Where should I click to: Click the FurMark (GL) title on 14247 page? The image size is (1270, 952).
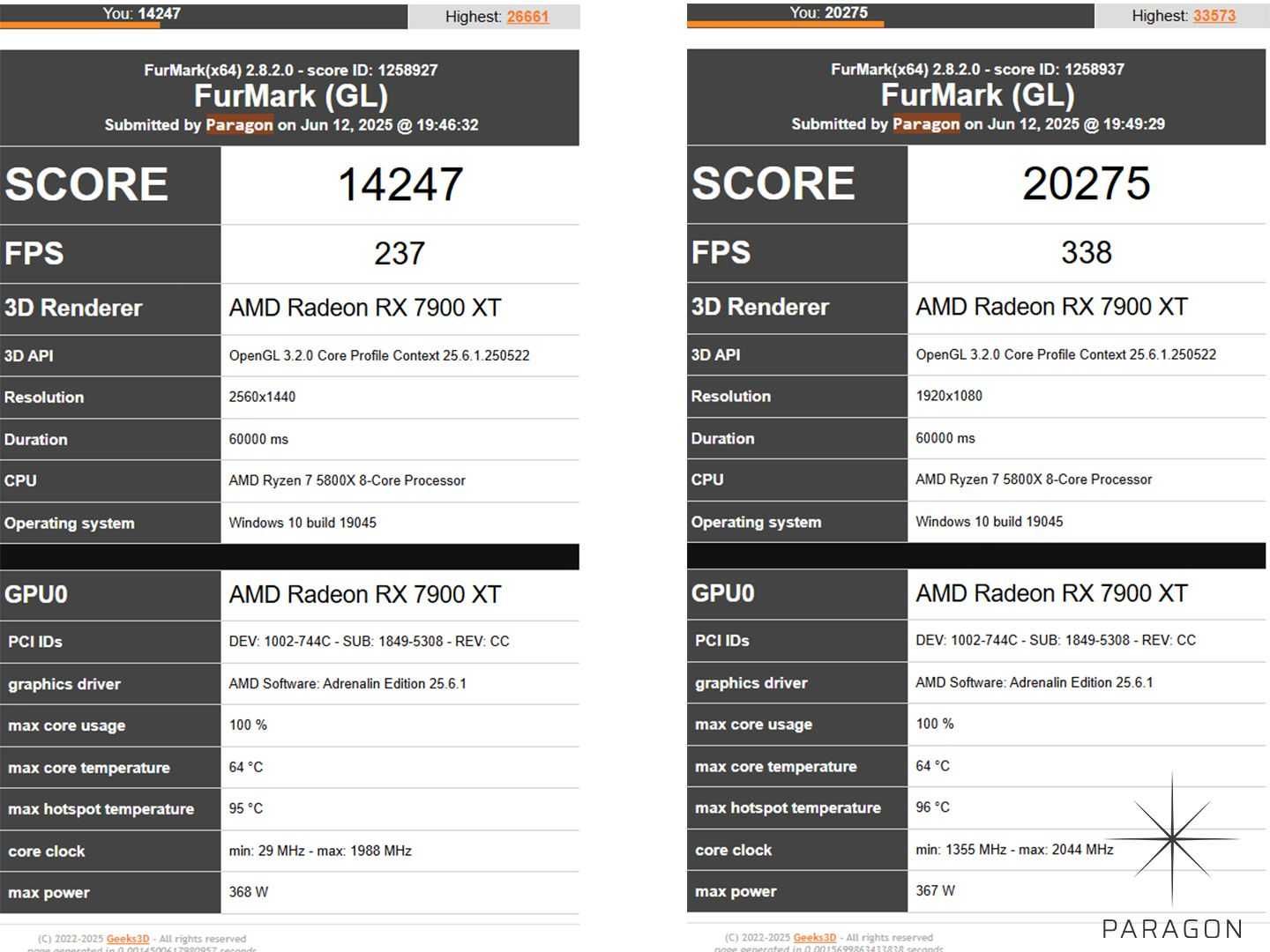(291, 96)
